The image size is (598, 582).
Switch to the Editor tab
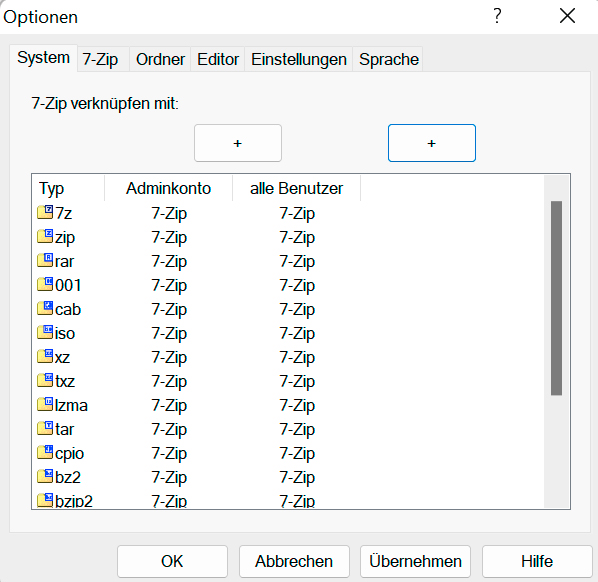tap(218, 59)
